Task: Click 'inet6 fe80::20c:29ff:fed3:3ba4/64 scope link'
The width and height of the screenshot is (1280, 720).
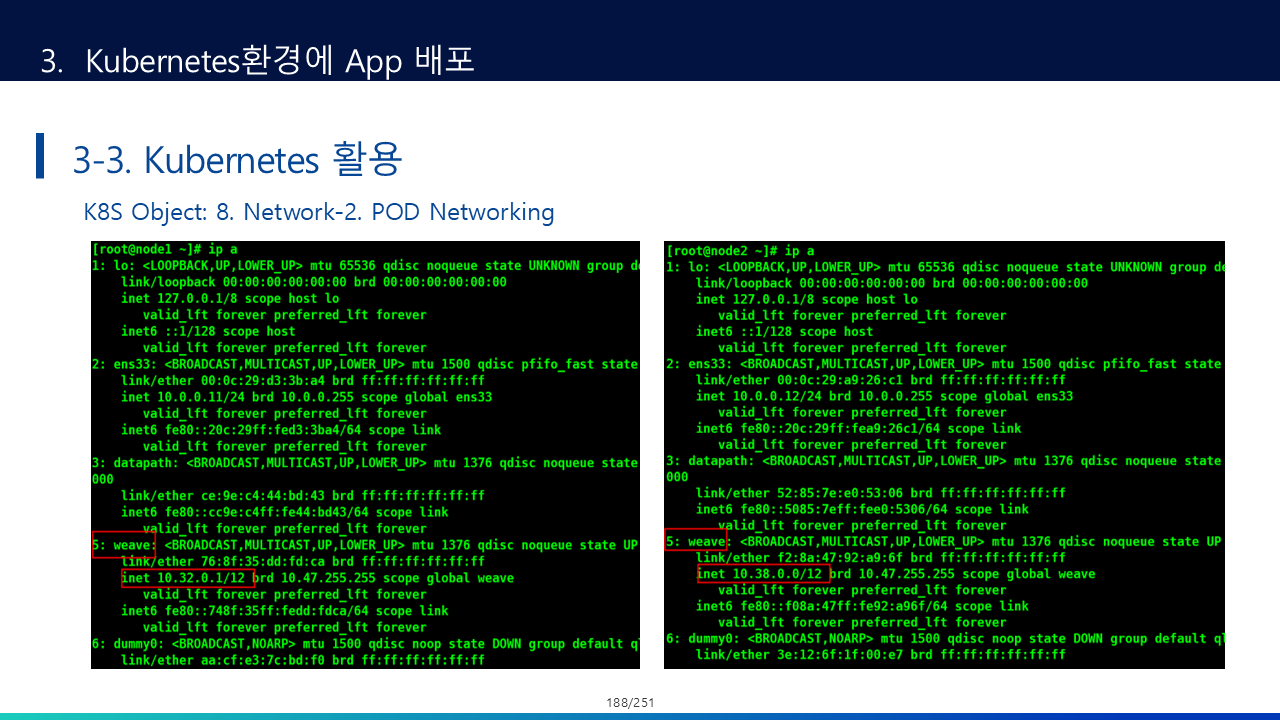Action: 280,430
